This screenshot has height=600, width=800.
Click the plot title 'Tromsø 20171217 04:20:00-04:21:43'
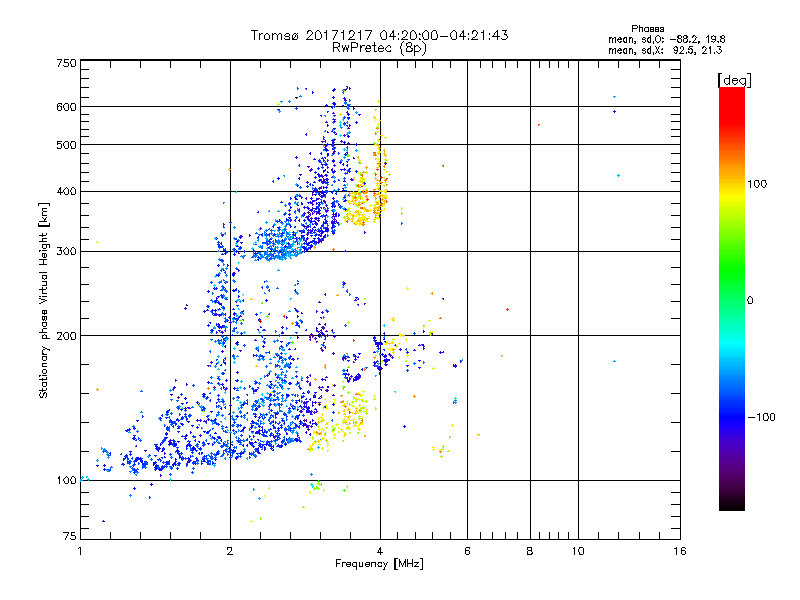(x=379, y=35)
